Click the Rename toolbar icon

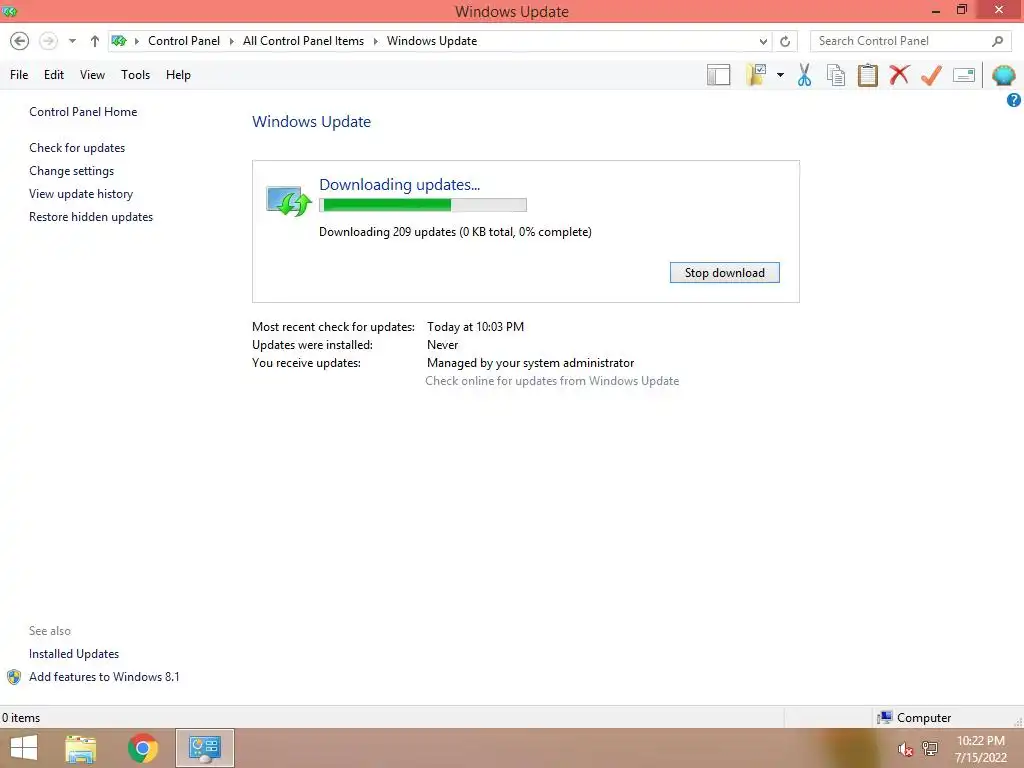(964, 75)
